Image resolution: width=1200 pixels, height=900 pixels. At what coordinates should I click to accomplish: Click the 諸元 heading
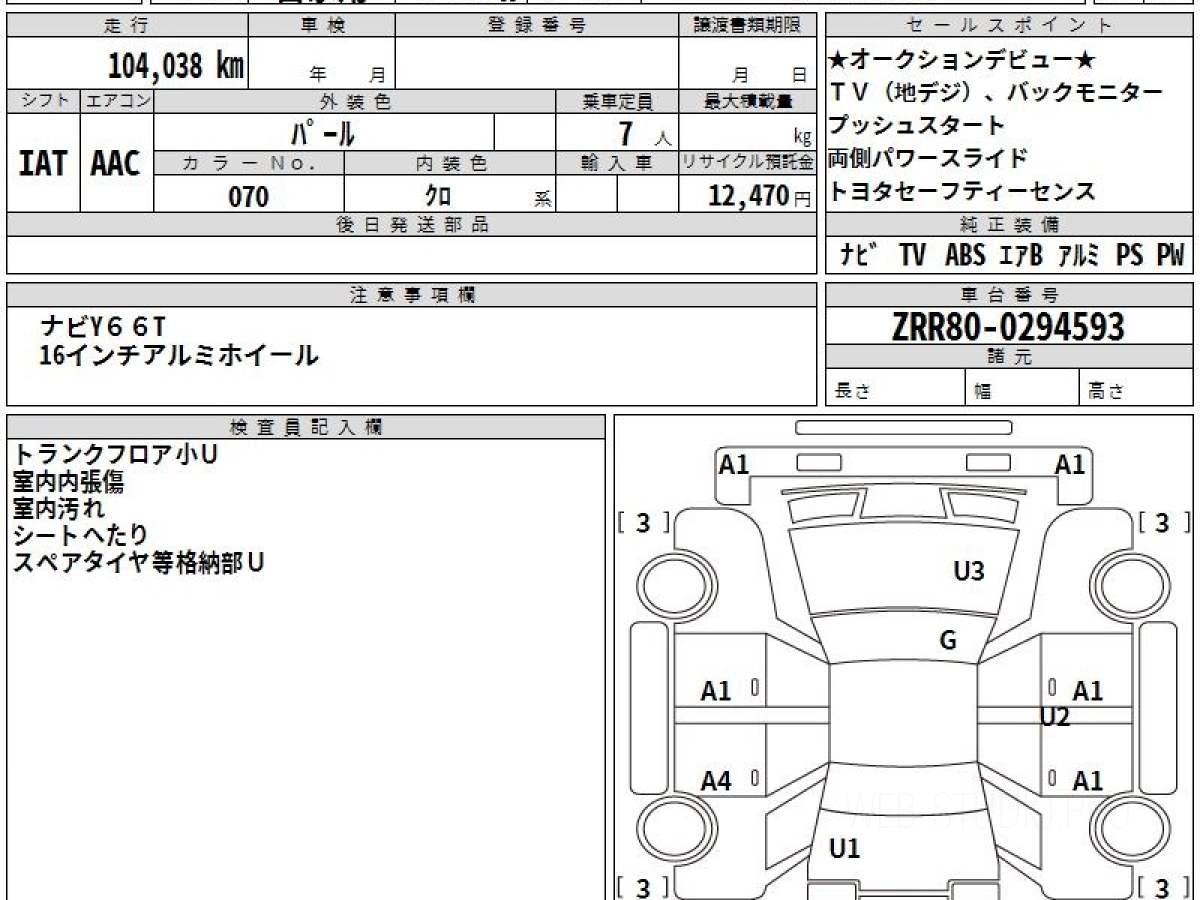point(1009,357)
